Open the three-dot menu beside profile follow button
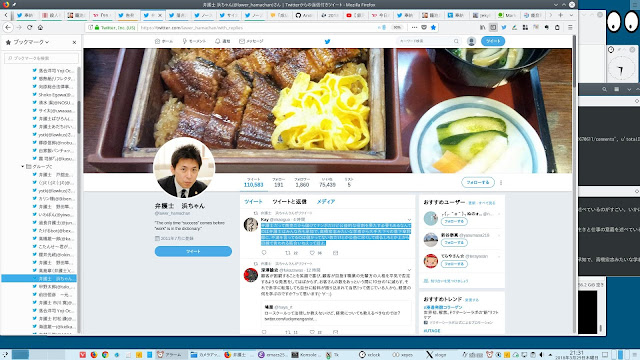 (x=501, y=182)
